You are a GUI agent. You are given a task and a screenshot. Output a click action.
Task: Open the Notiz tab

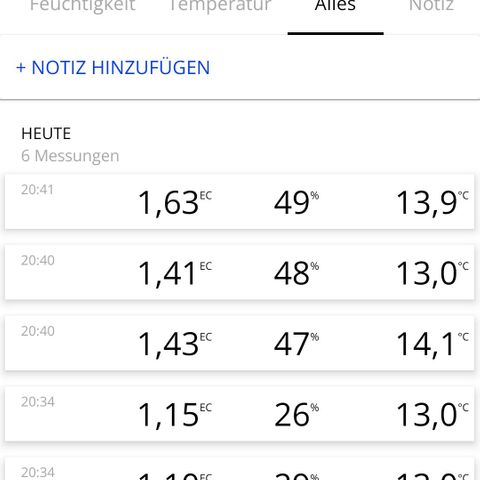point(431,6)
